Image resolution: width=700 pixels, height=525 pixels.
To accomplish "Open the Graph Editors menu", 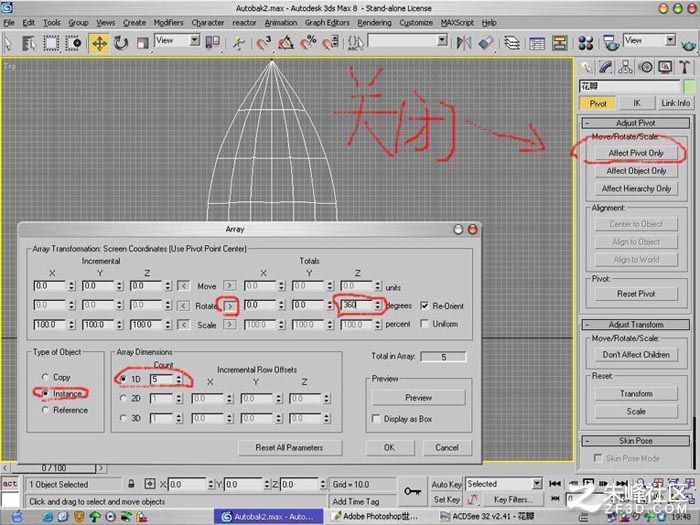I will point(327,23).
